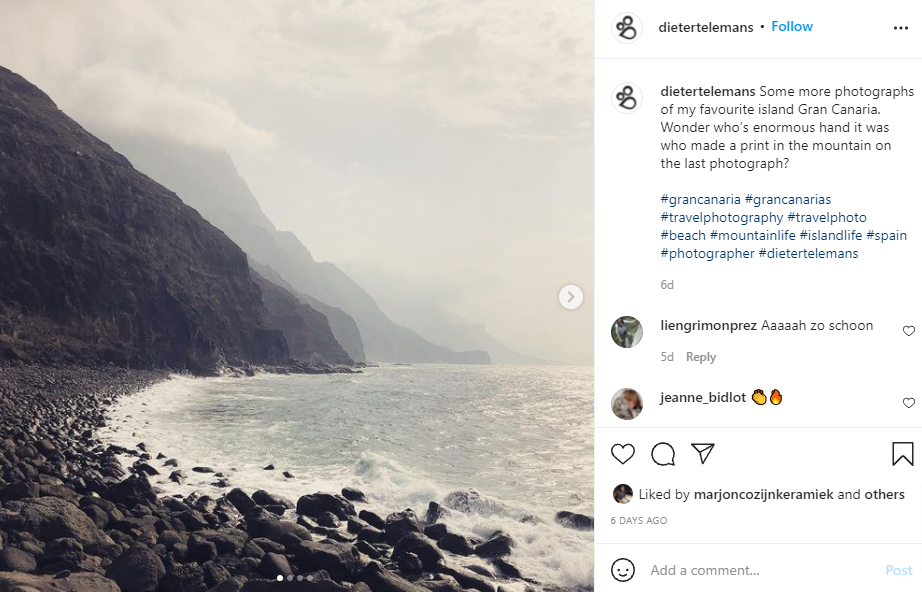Image resolution: width=922 pixels, height=592 pixels.
Task: Submit comment with the Post button
Action: click(898, 570)
